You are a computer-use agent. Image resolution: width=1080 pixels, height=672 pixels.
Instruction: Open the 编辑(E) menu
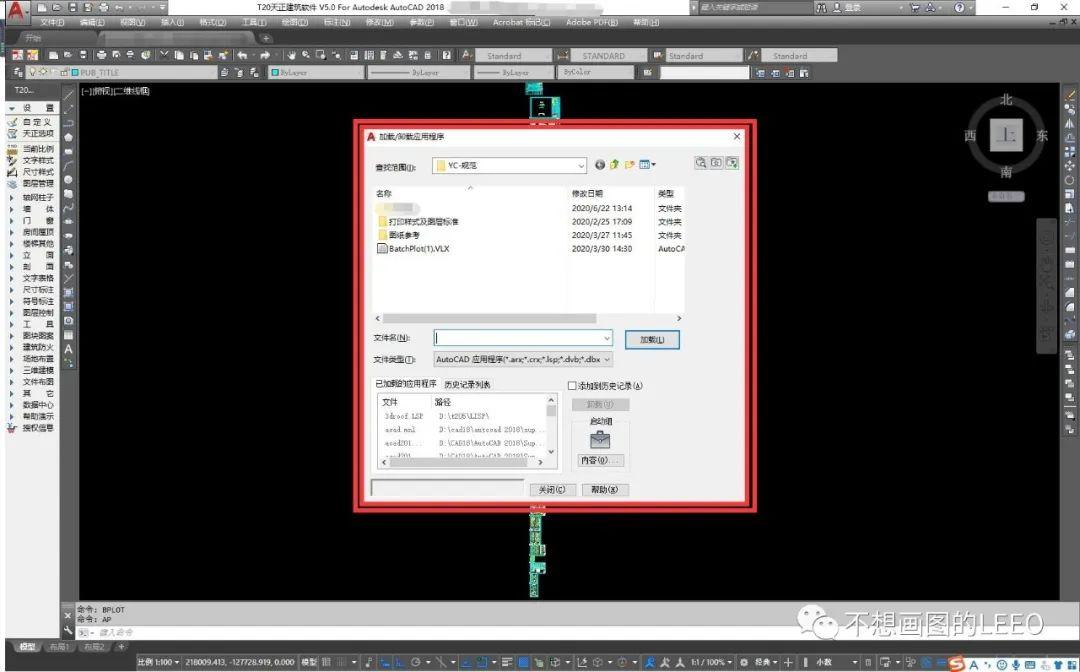click(x=92, y=22)
